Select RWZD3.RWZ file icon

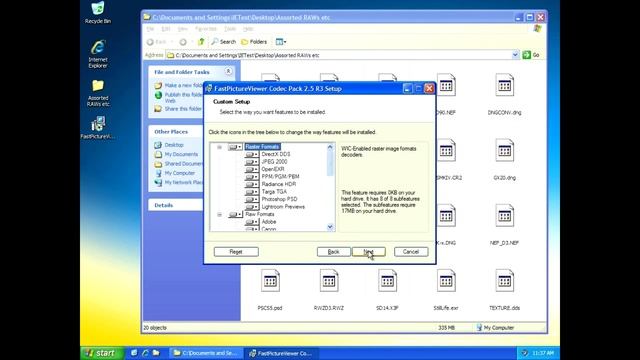[x=329, y=281]
